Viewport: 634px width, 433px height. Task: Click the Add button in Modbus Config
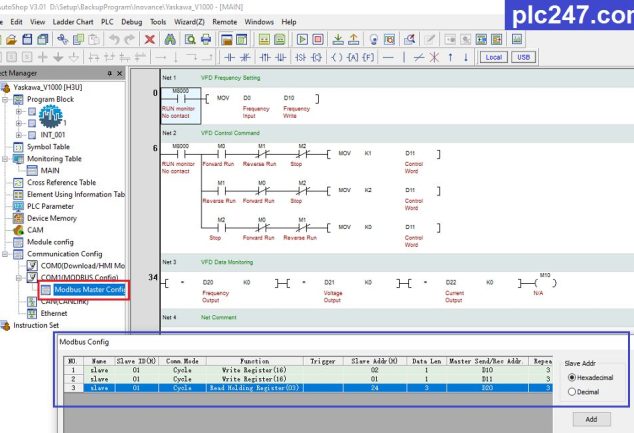[591, 419]
